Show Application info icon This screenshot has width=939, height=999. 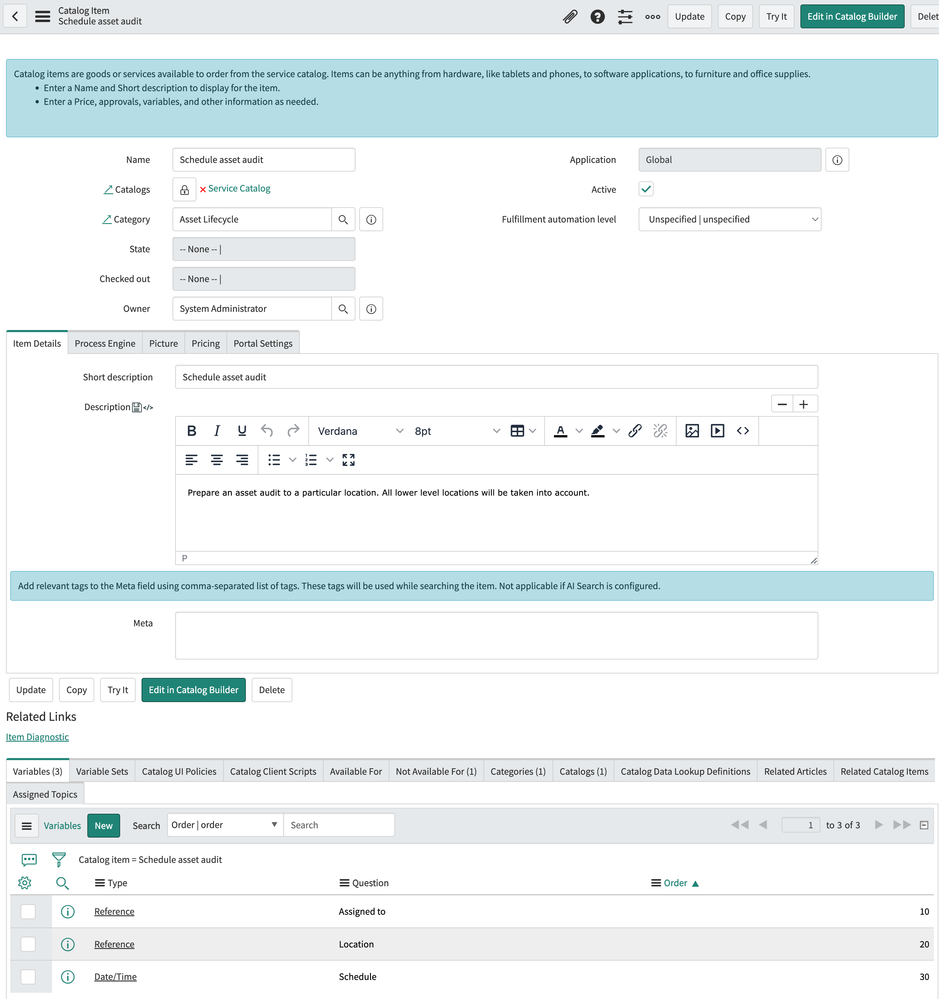click(x=837, y=160)
